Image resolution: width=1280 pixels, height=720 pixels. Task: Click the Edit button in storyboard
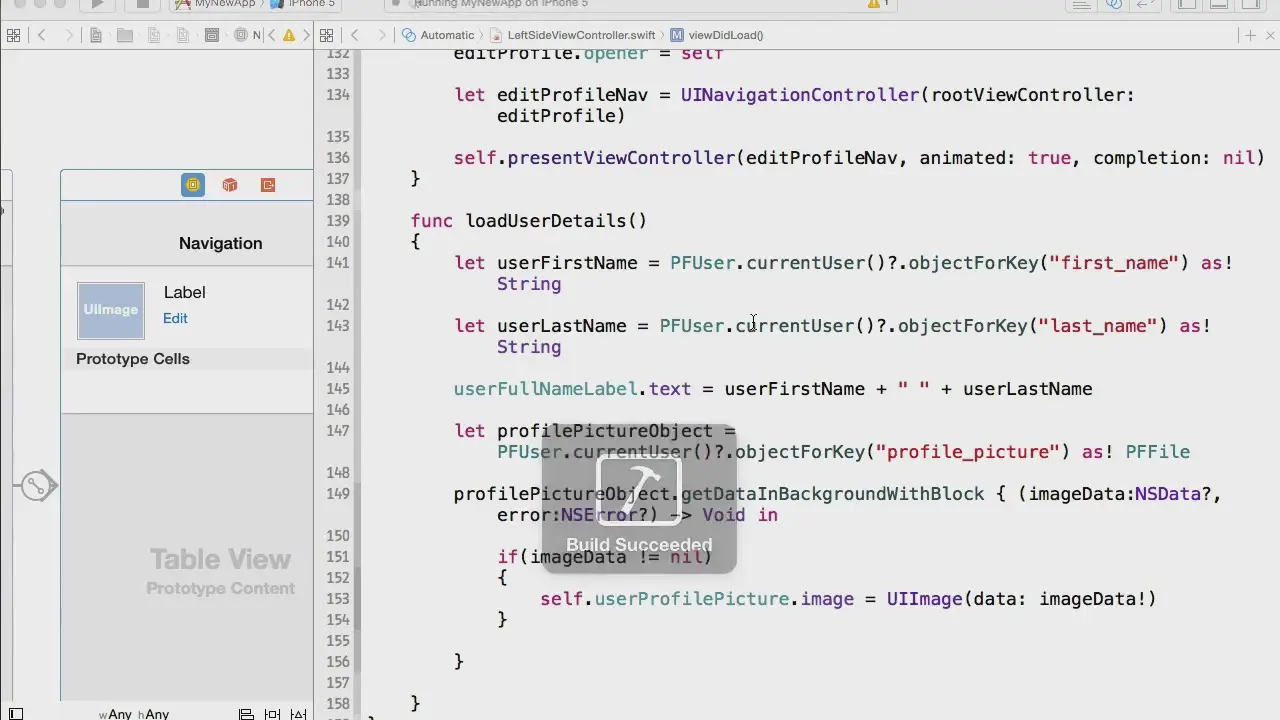175,318
